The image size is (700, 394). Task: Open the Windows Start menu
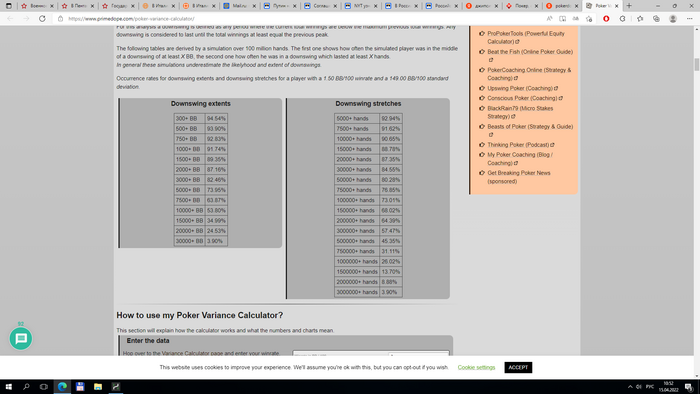pyautogui.click(x=8, y=386)
